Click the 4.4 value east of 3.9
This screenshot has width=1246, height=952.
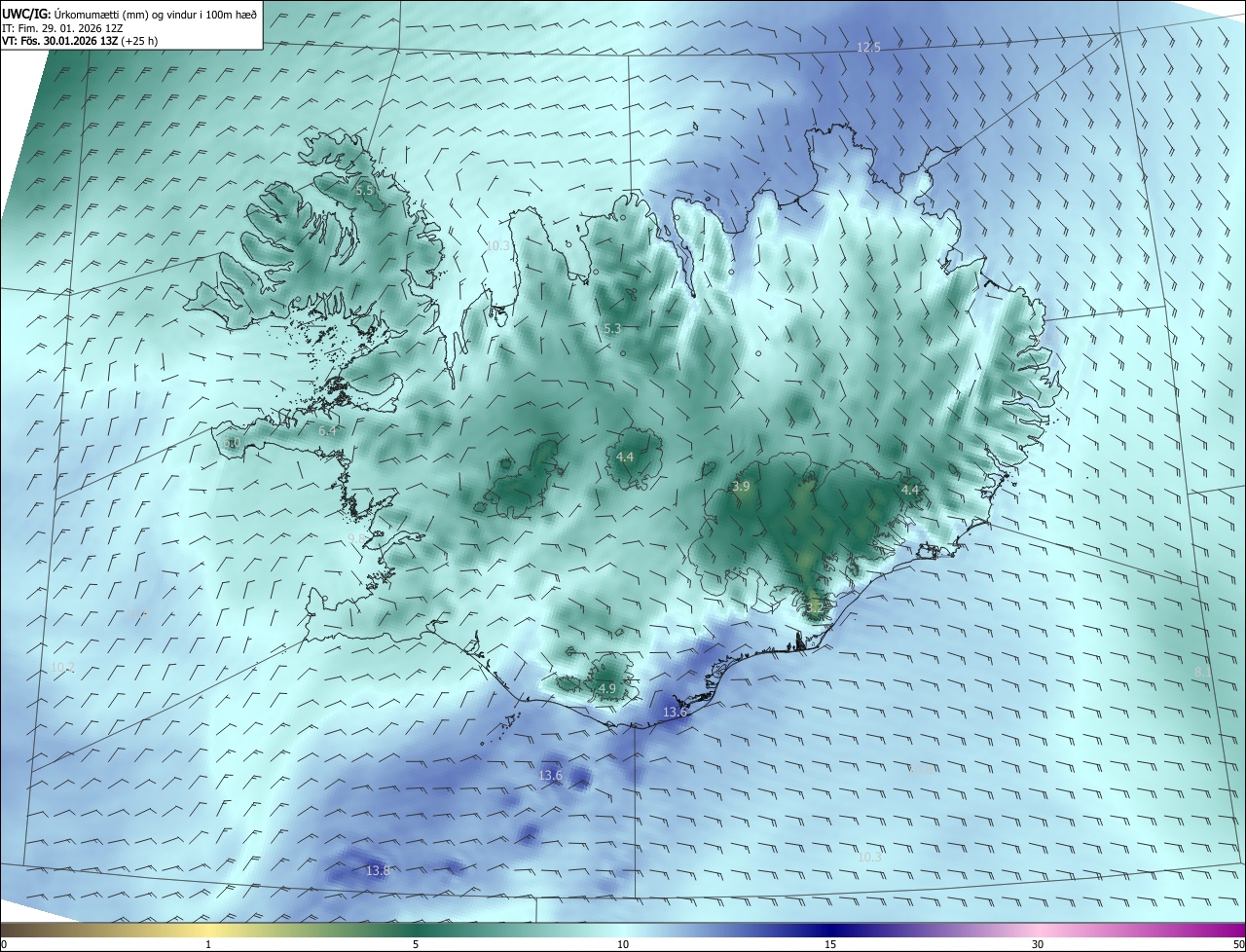(x=910, y=490)
